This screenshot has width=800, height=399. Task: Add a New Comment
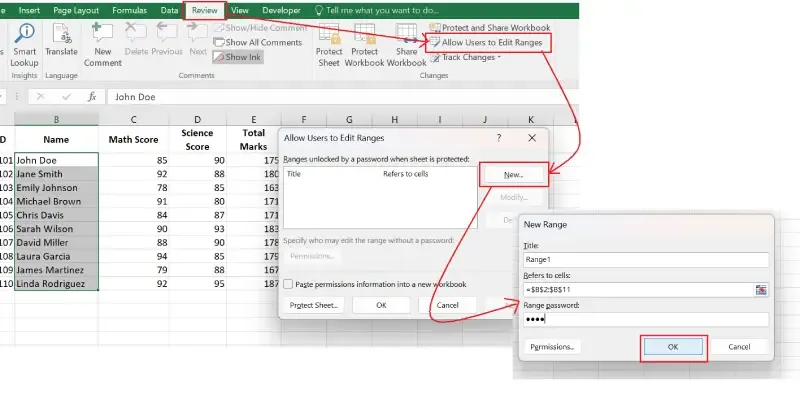point(103,45)
